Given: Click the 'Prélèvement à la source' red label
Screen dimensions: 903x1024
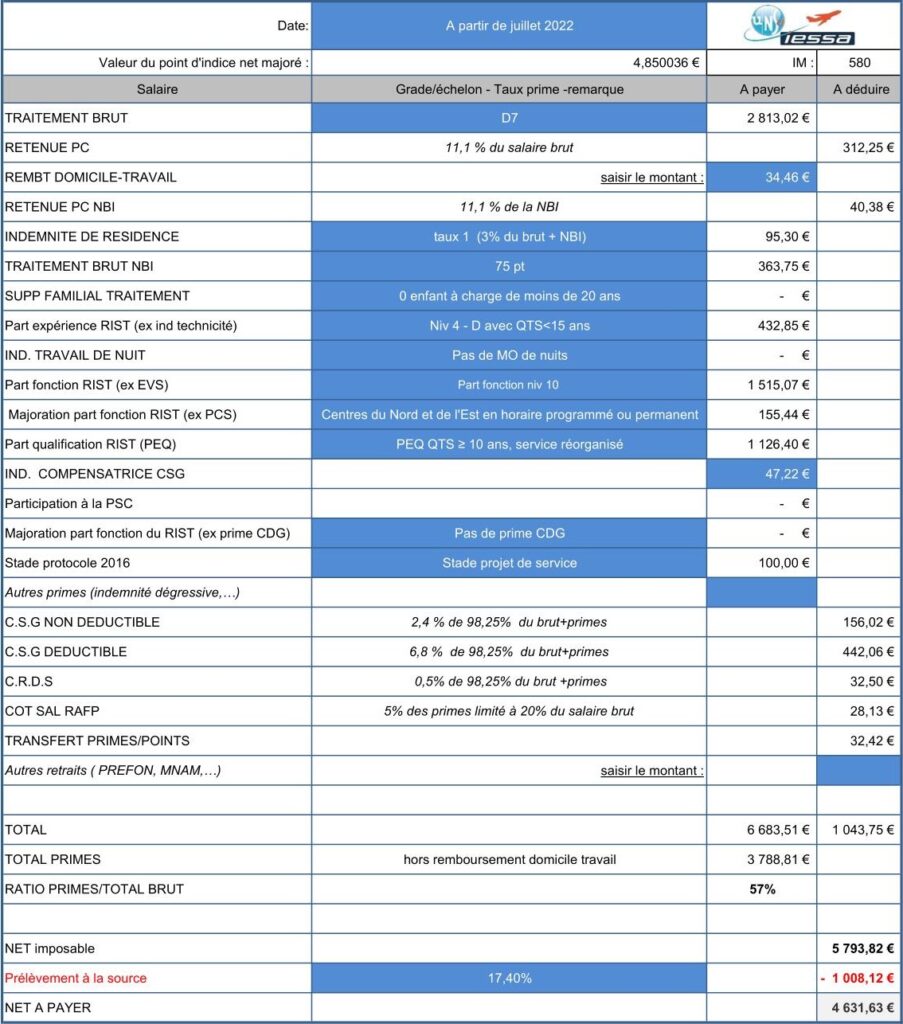Looking at the screenshot, I should click(x=76, y=978).
